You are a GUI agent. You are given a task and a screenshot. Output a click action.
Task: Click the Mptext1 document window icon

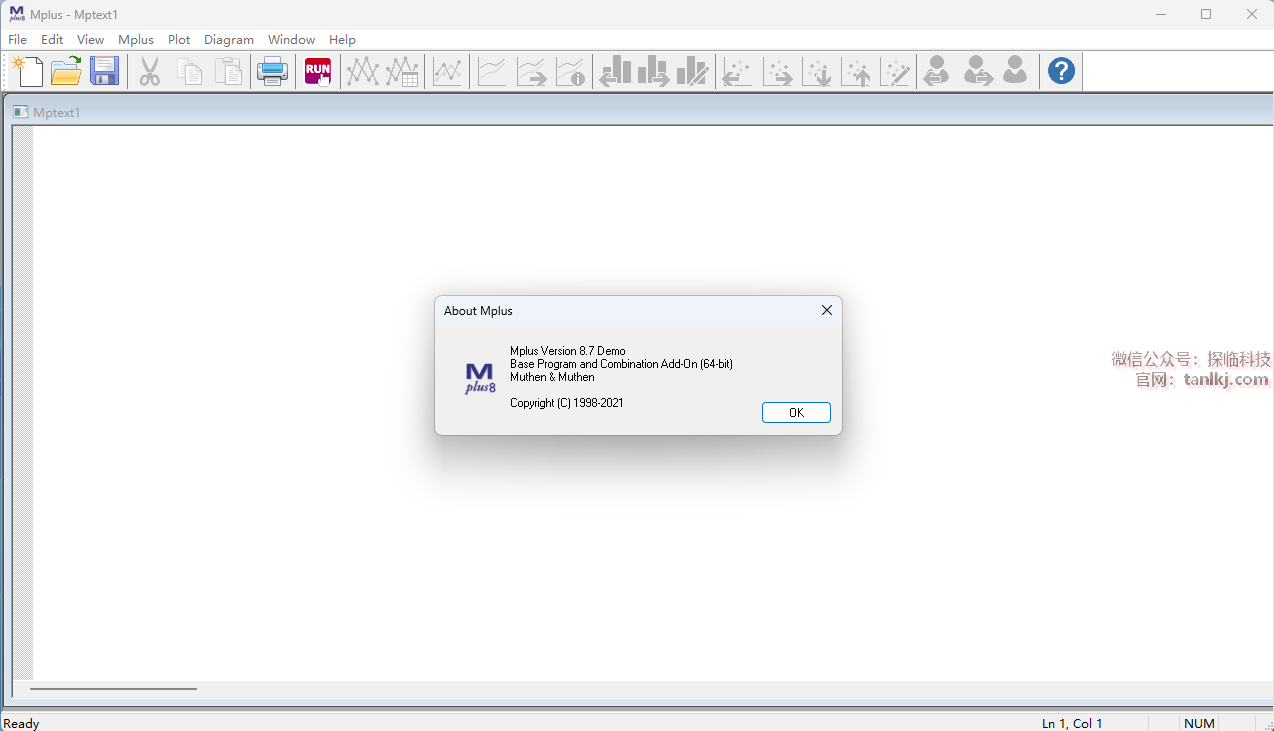[x=20, y=112]
